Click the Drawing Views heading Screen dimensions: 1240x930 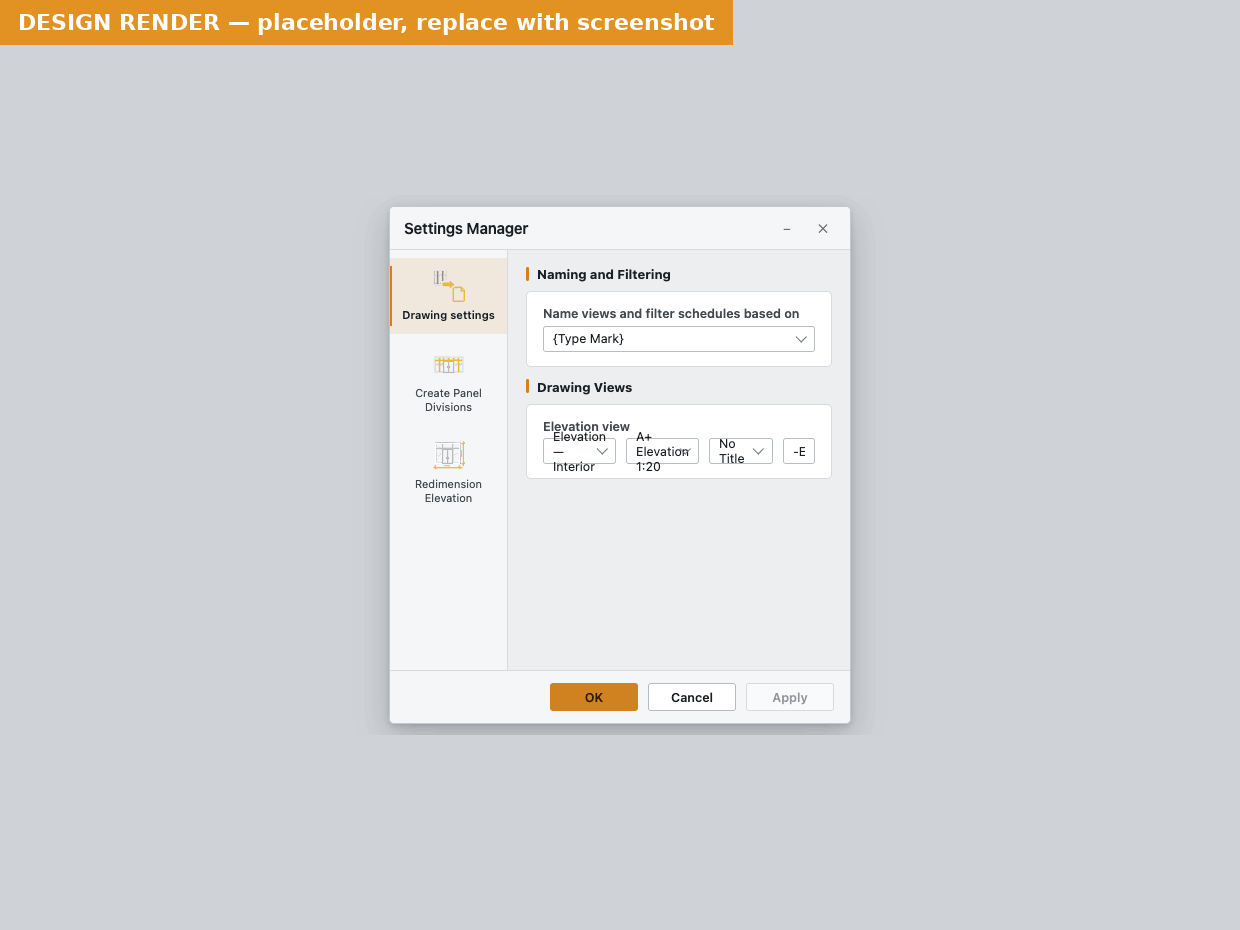tap(585, 387)
